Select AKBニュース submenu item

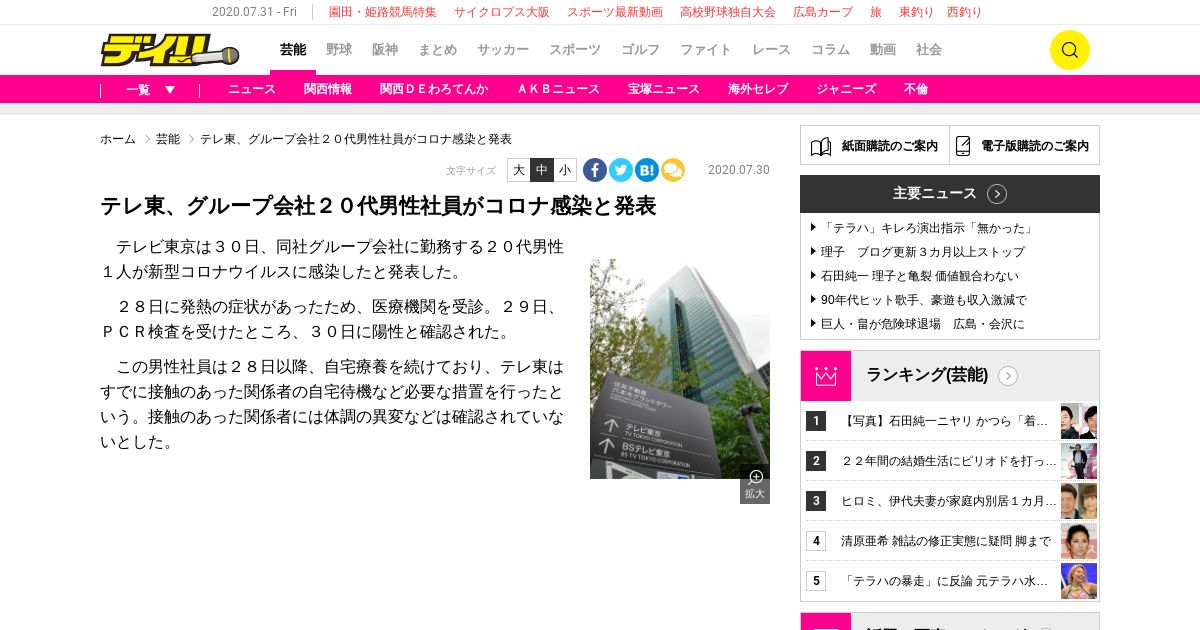tap(558, 89)
